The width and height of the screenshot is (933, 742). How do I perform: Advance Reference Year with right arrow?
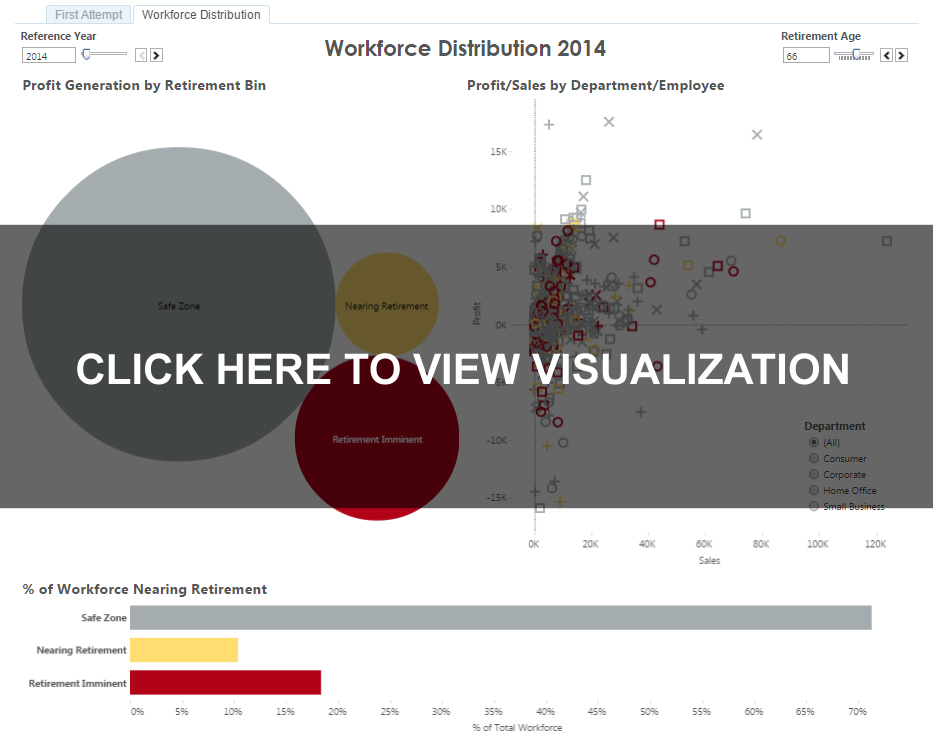156,55
